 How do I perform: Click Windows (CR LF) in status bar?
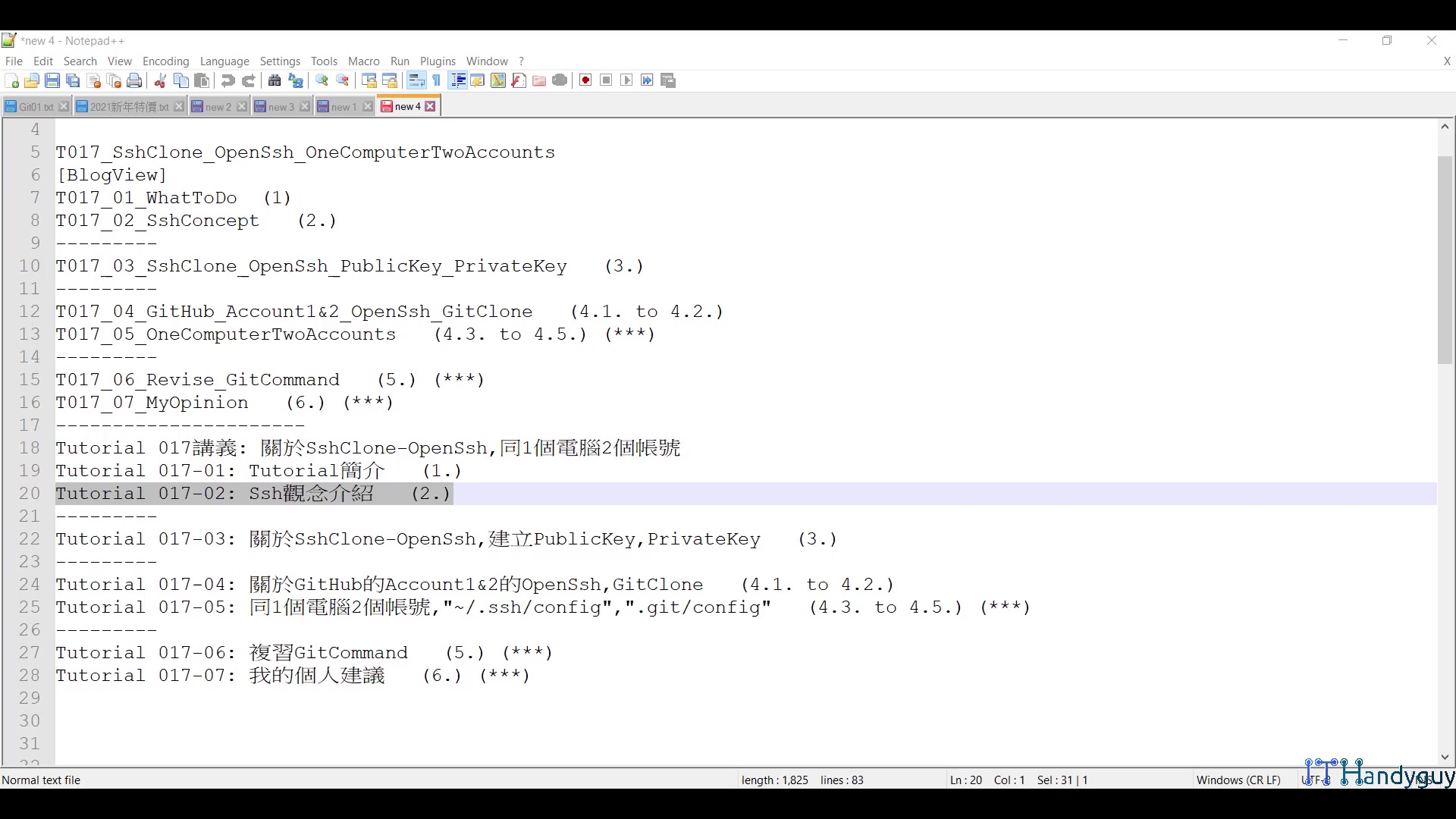coord(1238,780)
